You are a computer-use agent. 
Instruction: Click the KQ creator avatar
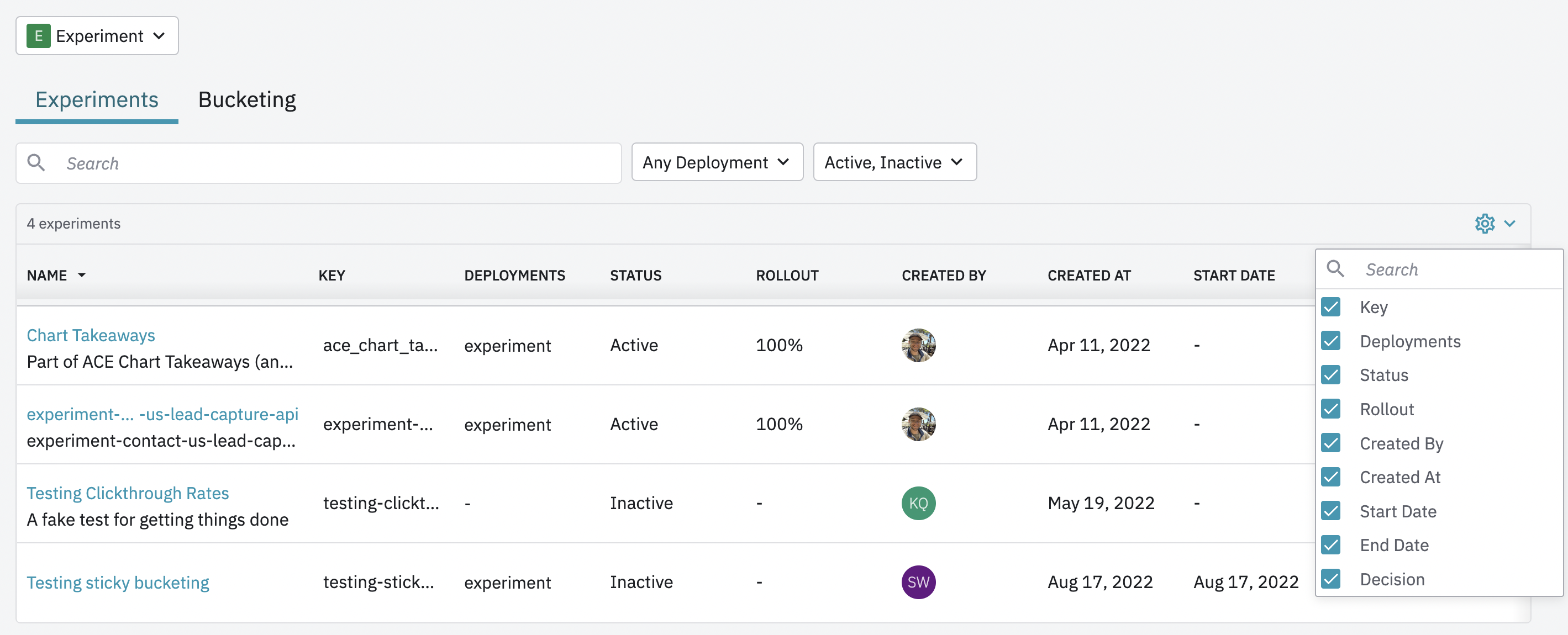pos(918,503)
